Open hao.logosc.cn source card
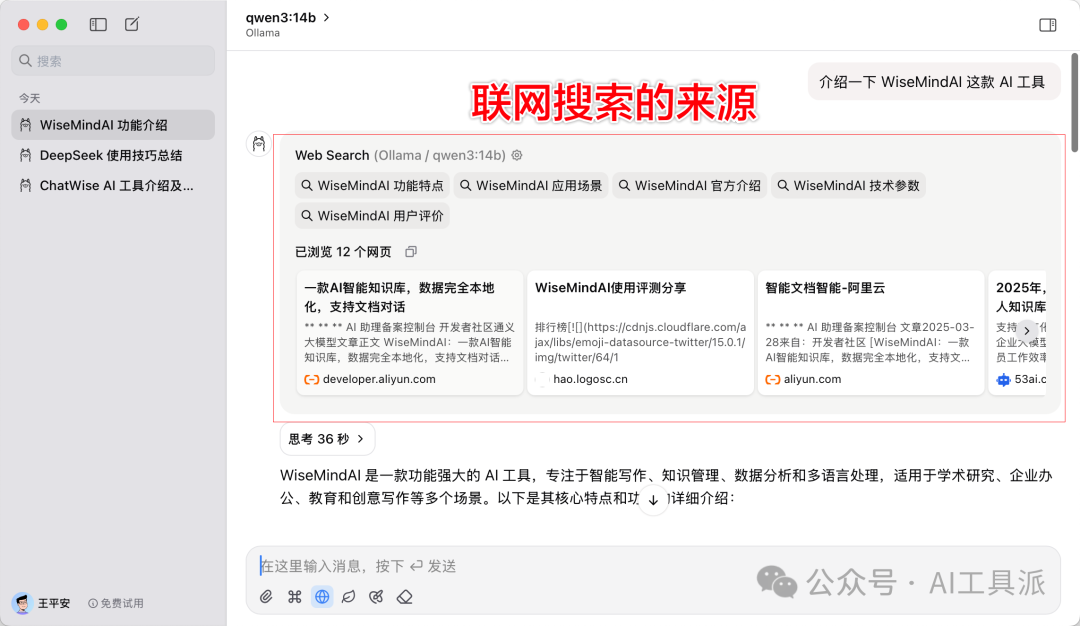Screen dimensions: 1080x626 [641, 333]
